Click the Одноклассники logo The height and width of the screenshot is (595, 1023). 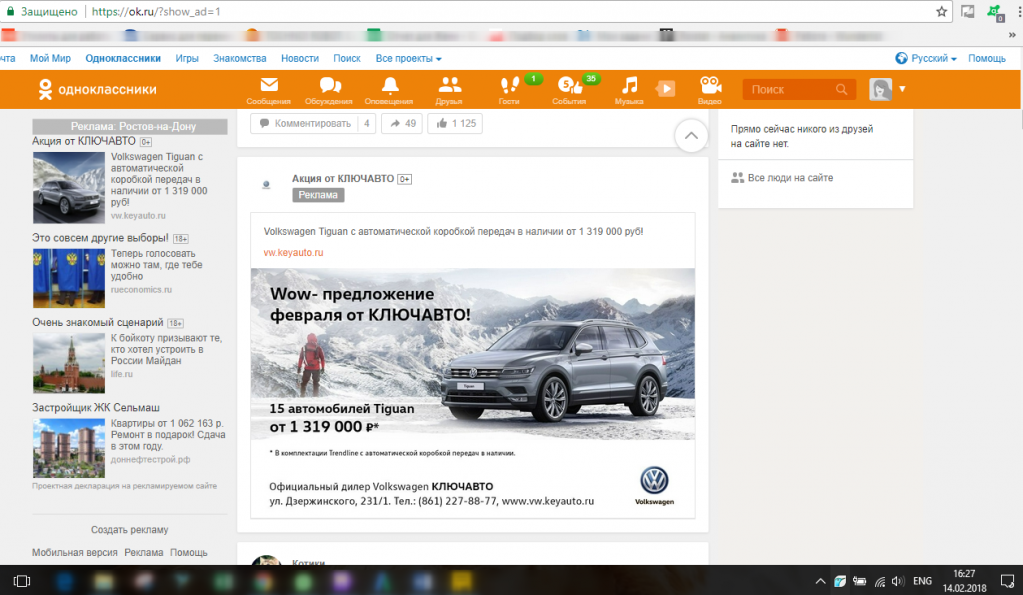tap(97, 89)
